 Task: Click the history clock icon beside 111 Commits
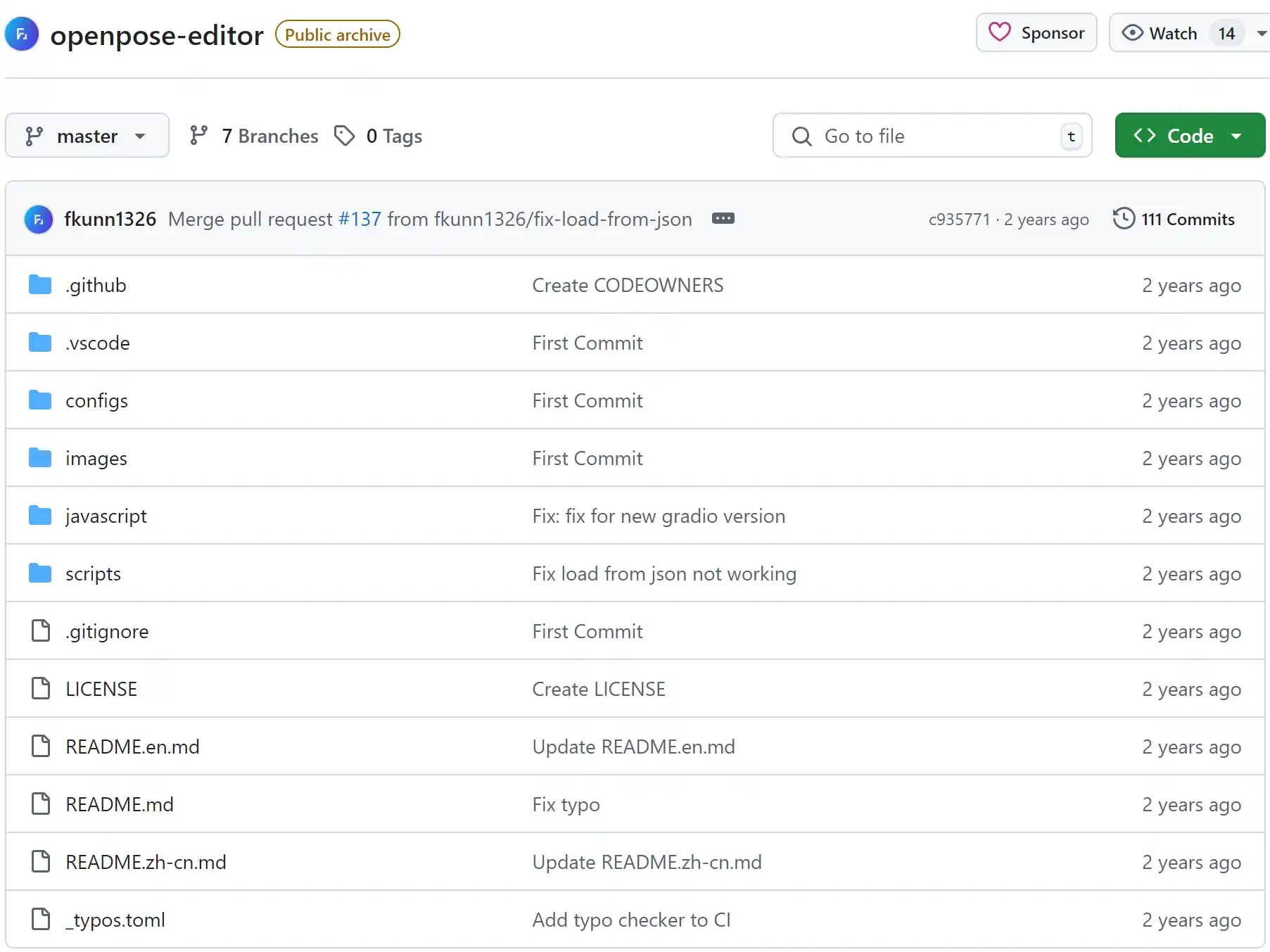tap(1124, 218)
